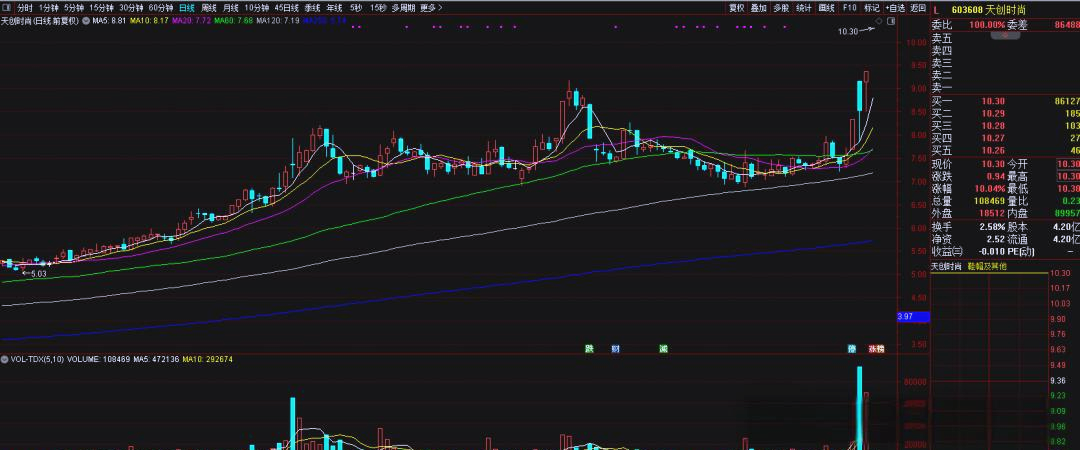Click the 返回 back button
1080x450 pixels.
917,8
